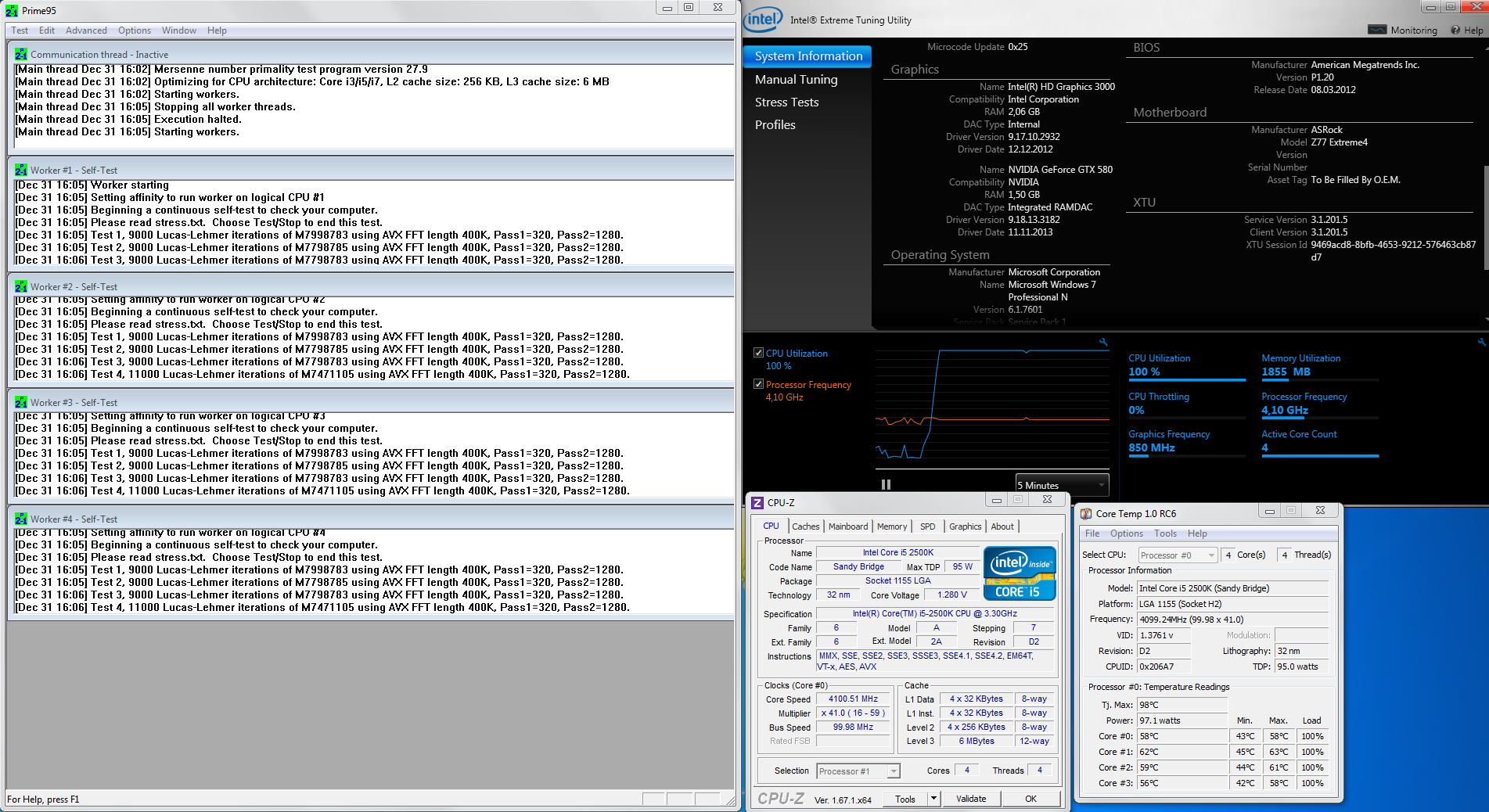Click the Worker #4 Self-Test window icon

[x=21, y=519]
